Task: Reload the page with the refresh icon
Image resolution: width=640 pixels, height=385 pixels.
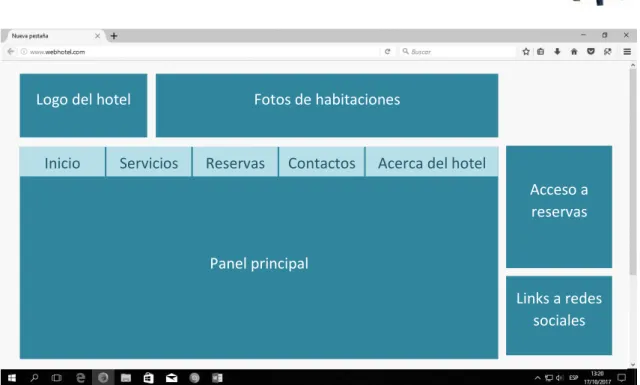Action: 387,51
